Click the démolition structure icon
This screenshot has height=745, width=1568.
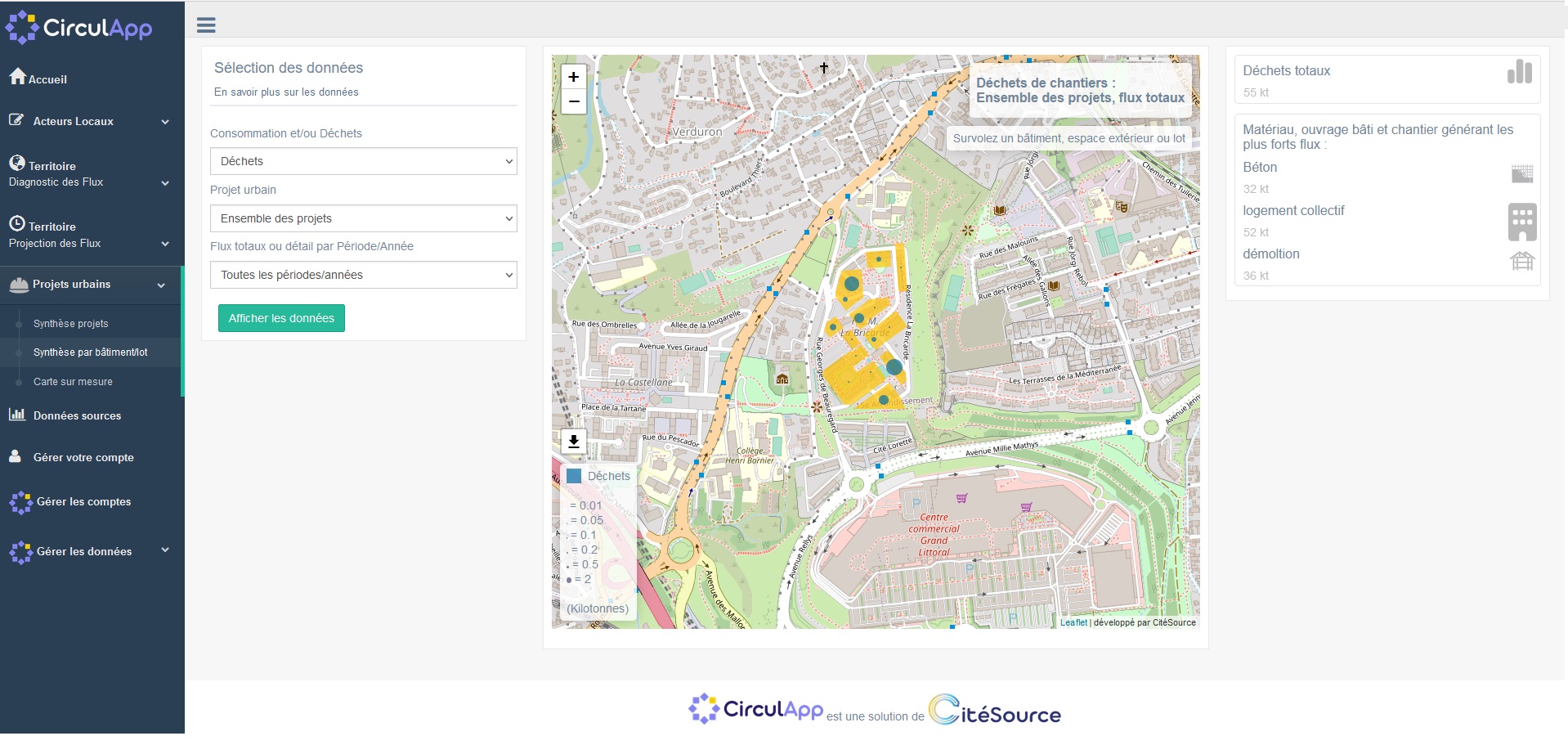point(1521,262)
